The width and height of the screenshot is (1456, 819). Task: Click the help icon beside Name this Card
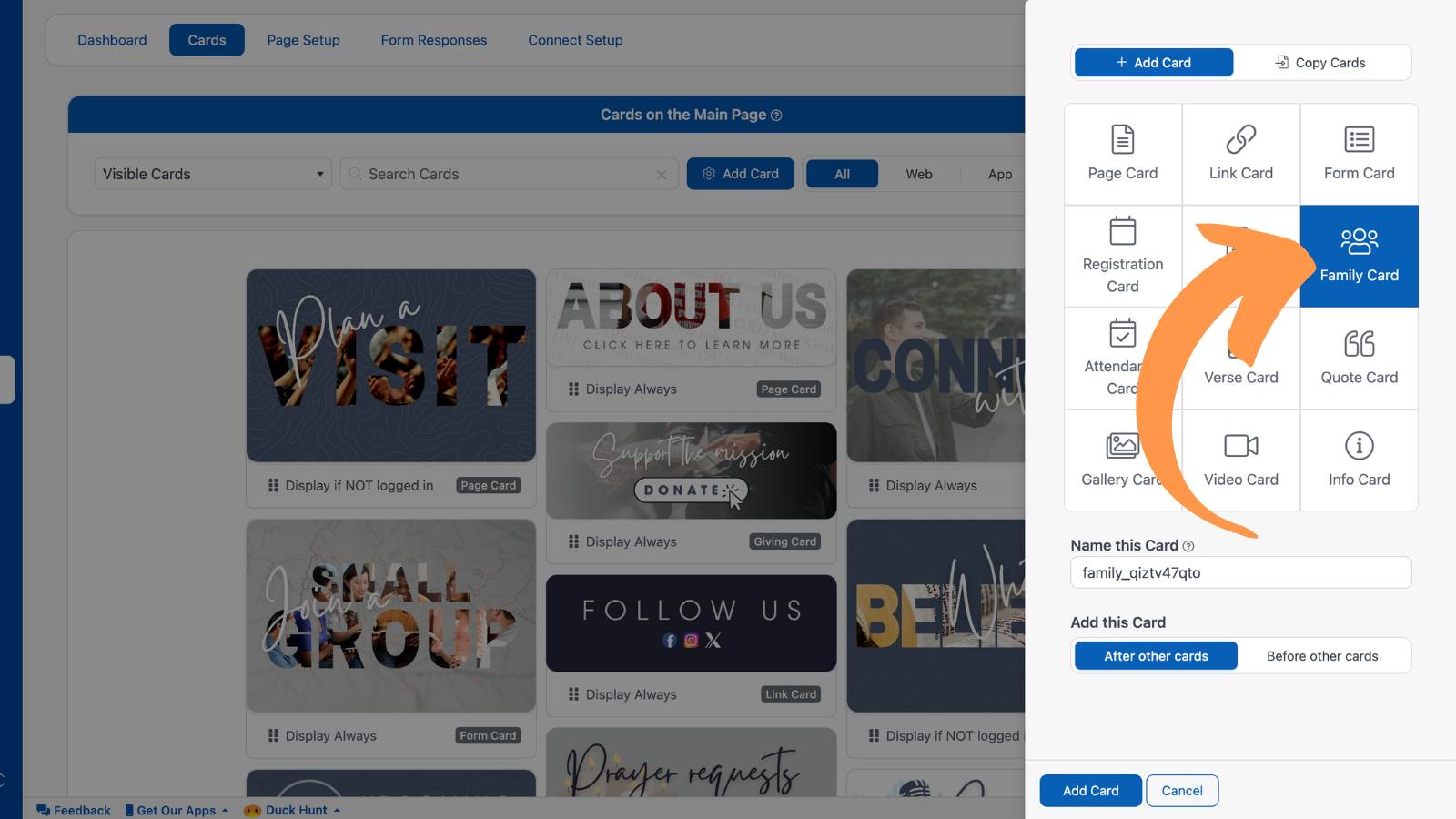click(1188, 546)
